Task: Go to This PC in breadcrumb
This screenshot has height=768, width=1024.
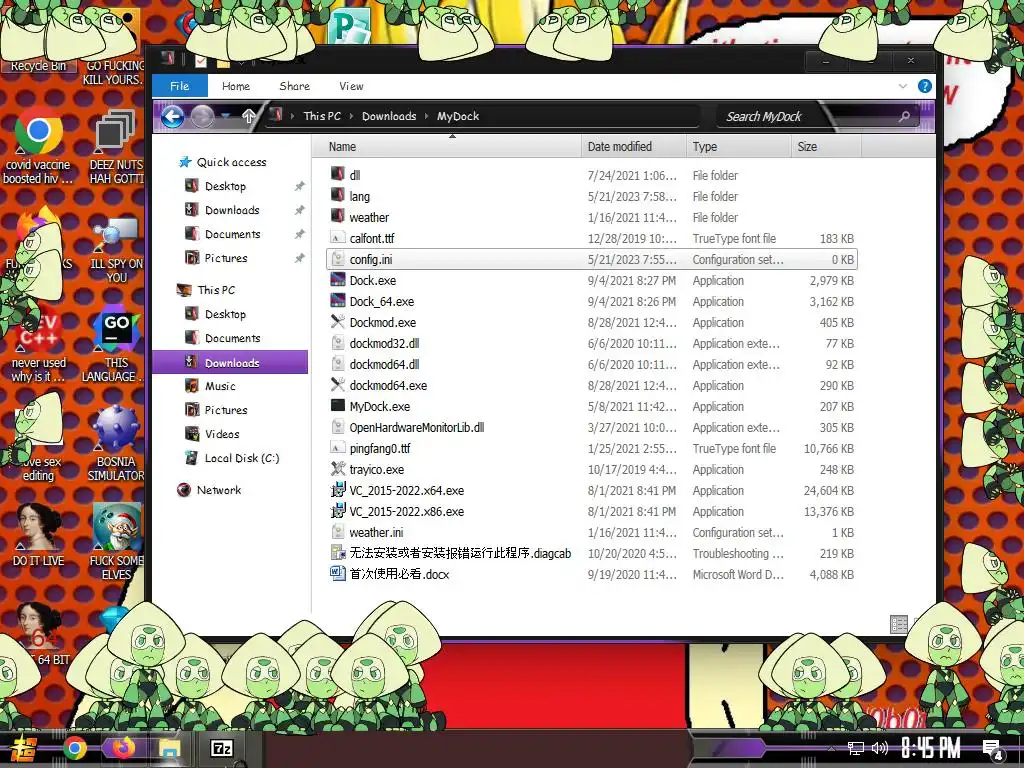Action: pos(322,116)
